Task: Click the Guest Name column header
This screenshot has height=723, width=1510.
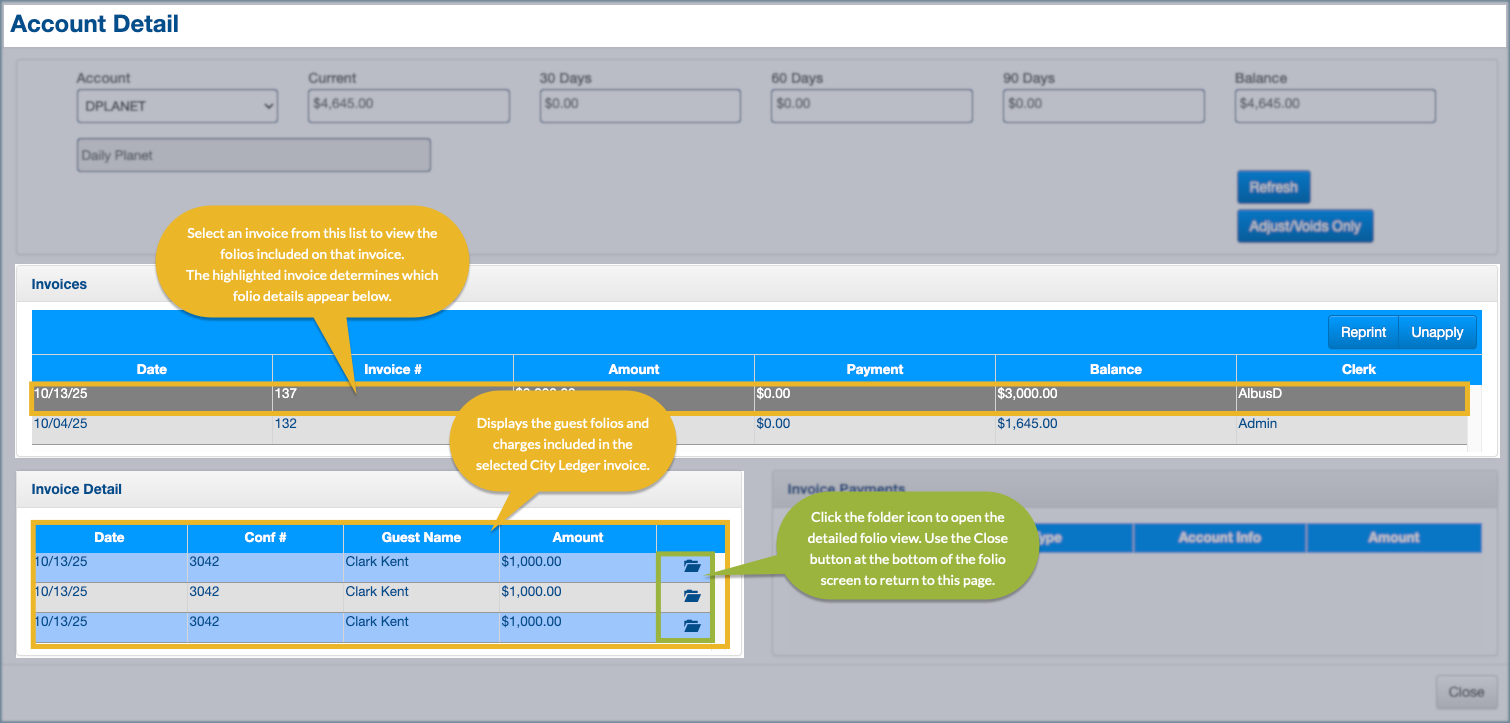Action: [421, 537]
